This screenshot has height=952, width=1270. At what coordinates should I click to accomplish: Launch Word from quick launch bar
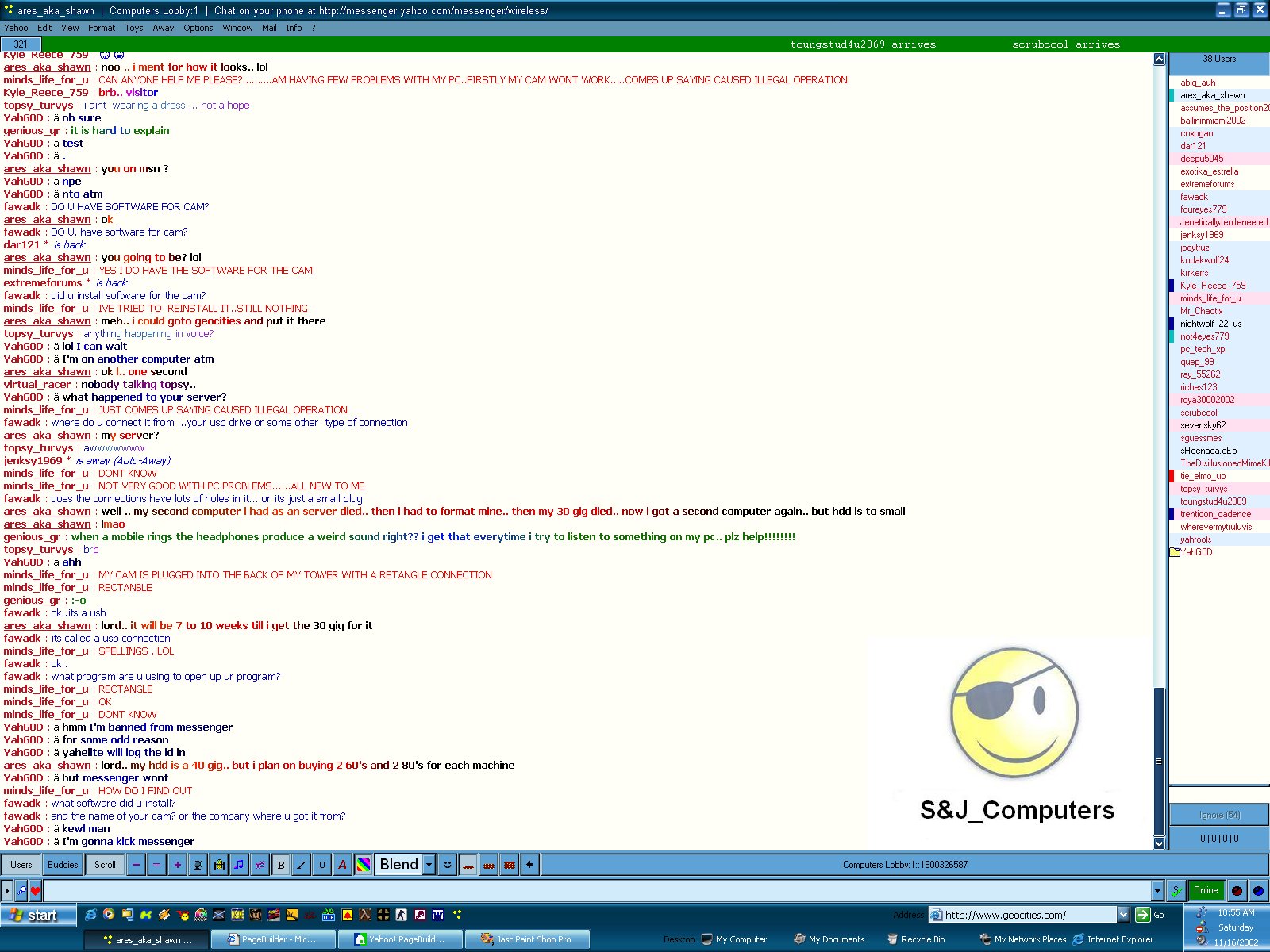(x=438, y=915)
